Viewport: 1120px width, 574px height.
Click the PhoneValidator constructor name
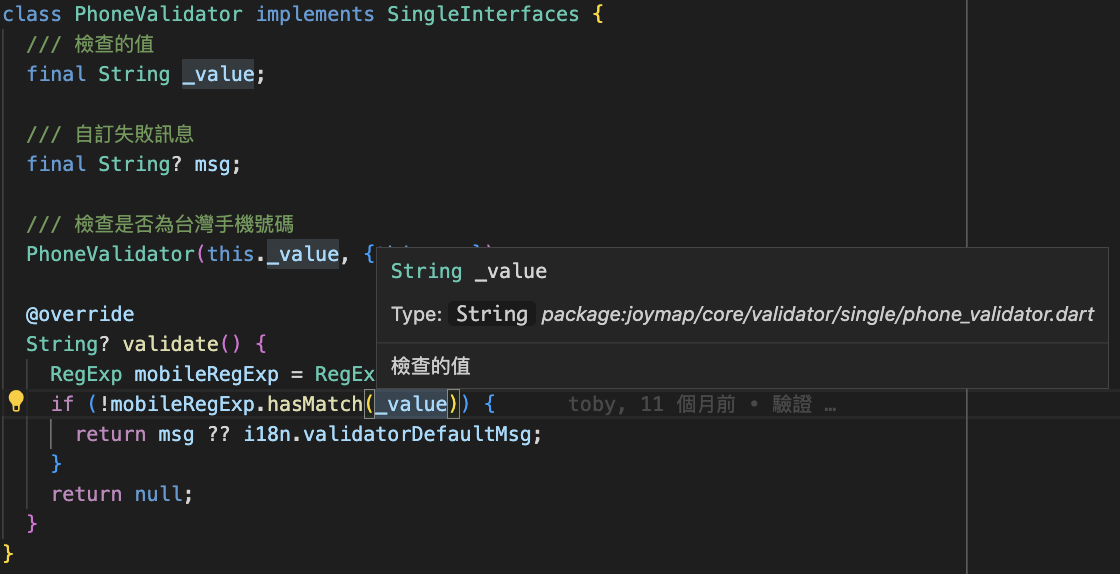[x=110, y=254]
